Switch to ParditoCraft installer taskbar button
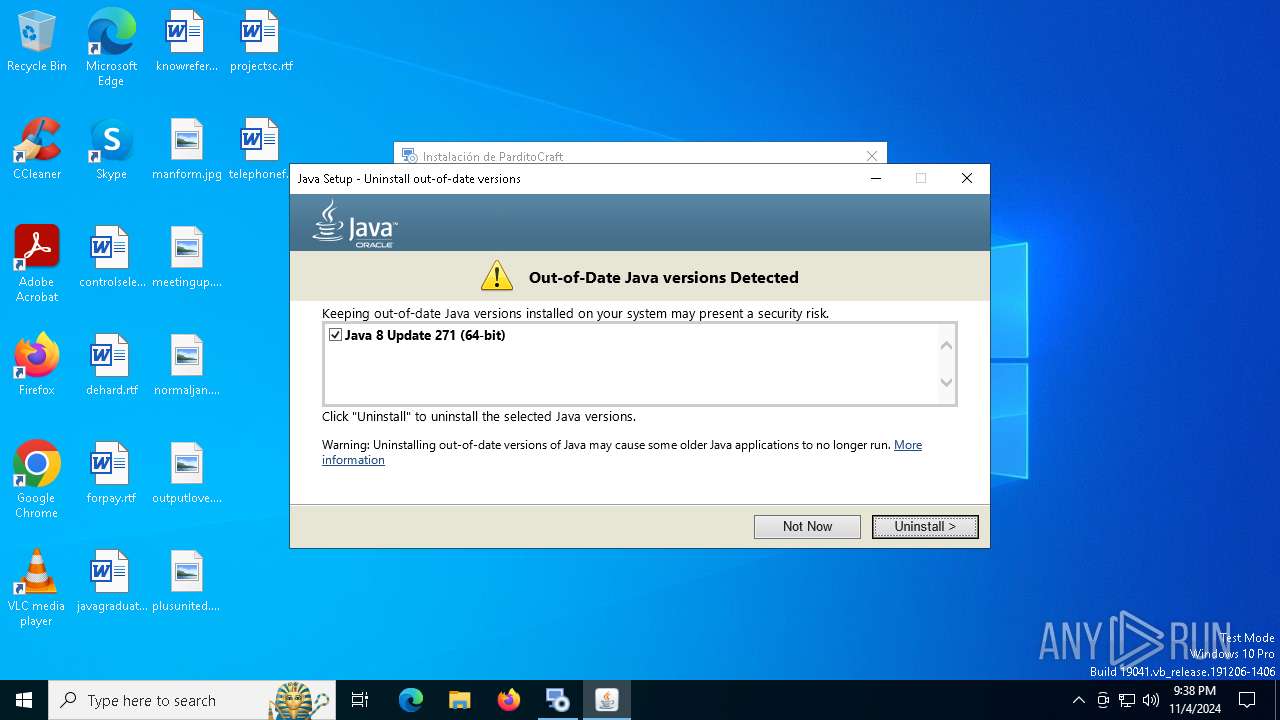Image resolution: width=1280 pixels, height=720 pixels. [558, 700]
